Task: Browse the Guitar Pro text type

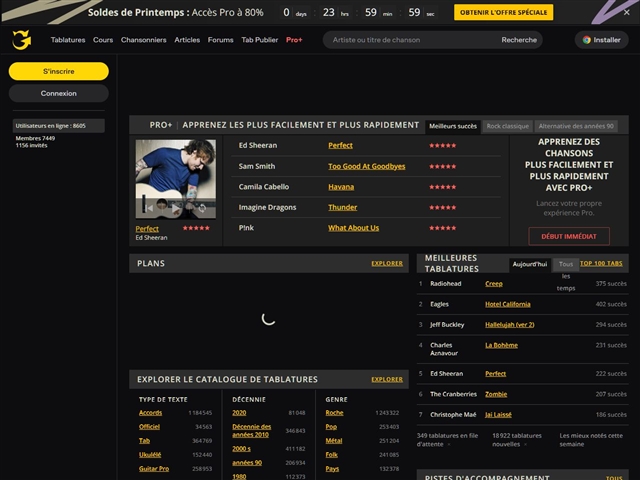Action: click(x=154, y=469)
